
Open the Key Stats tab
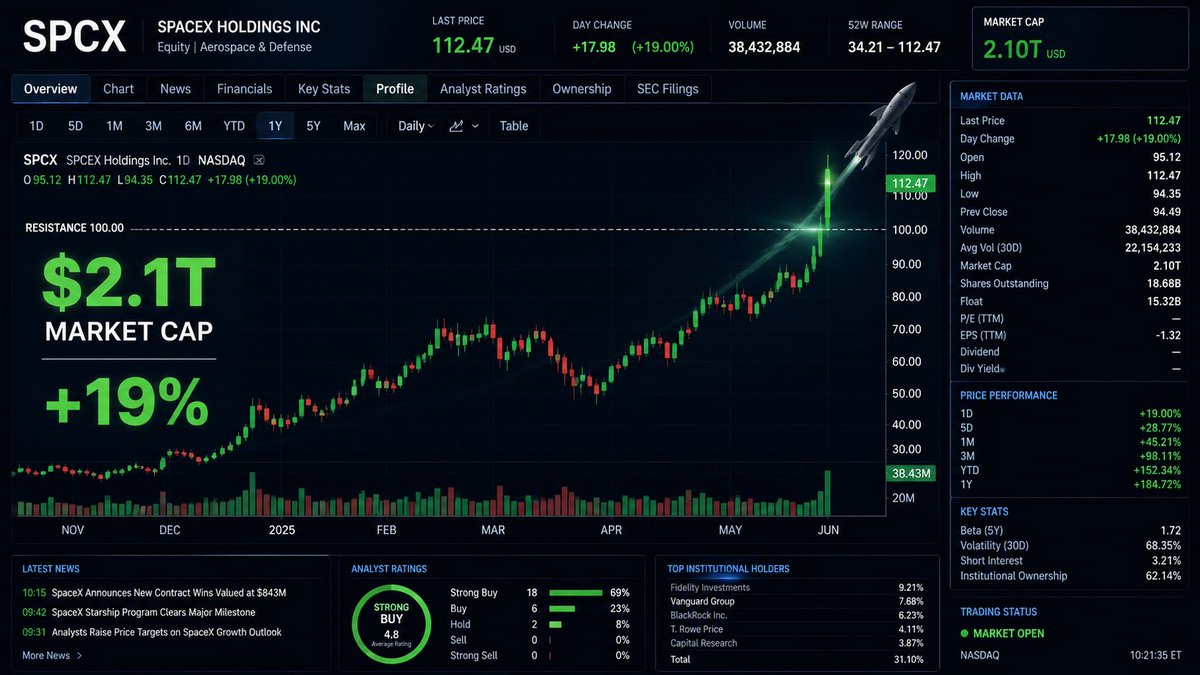tap(324, 89)
